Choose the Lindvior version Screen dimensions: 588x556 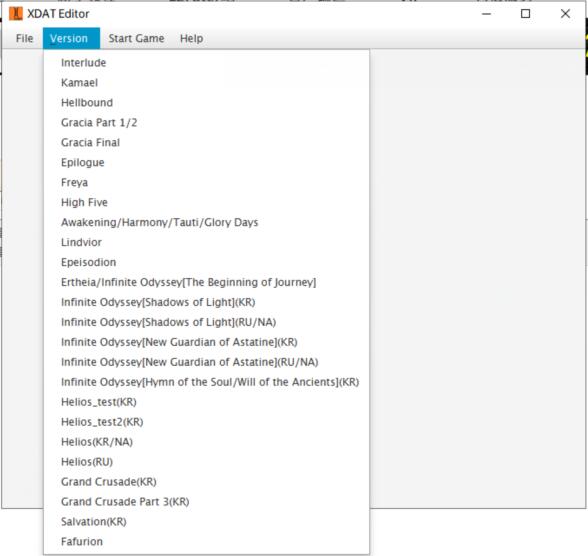206,242
